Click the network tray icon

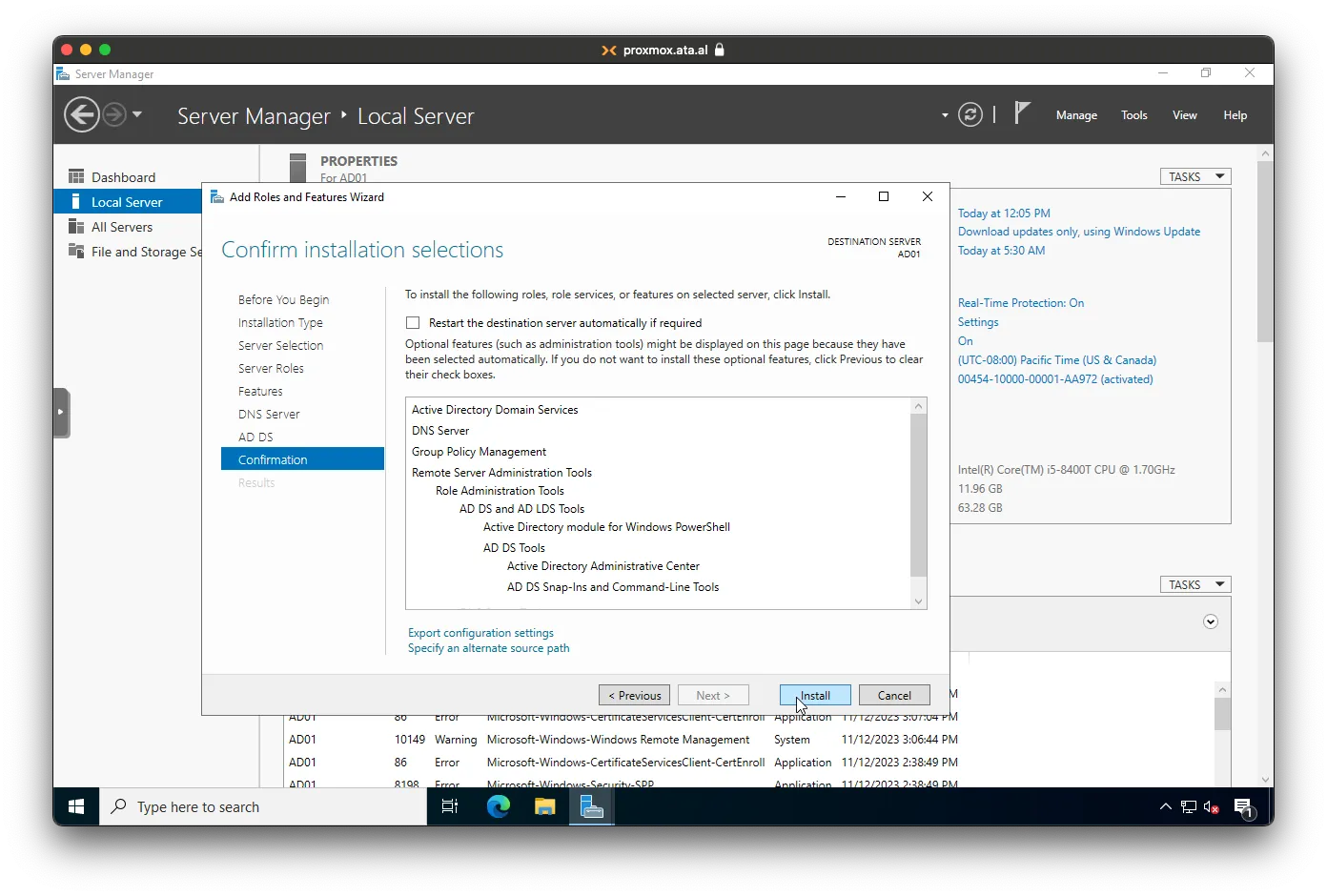click(1188, 806)
